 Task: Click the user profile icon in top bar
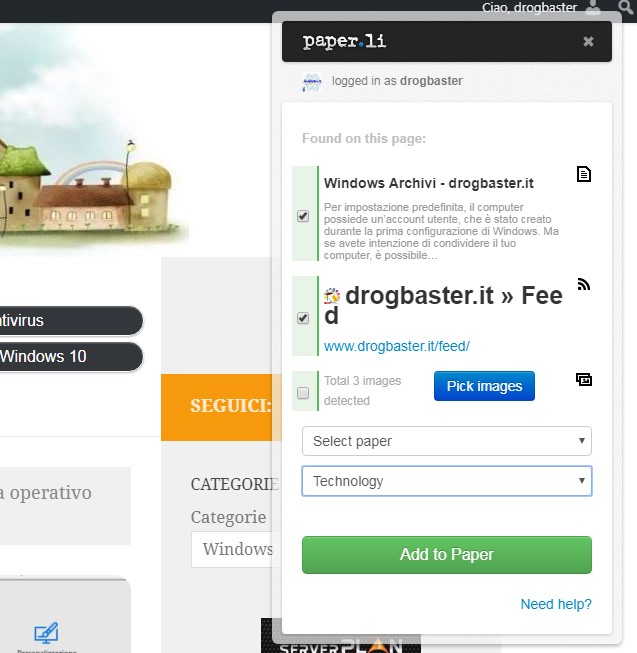click(x=593, y=7)
